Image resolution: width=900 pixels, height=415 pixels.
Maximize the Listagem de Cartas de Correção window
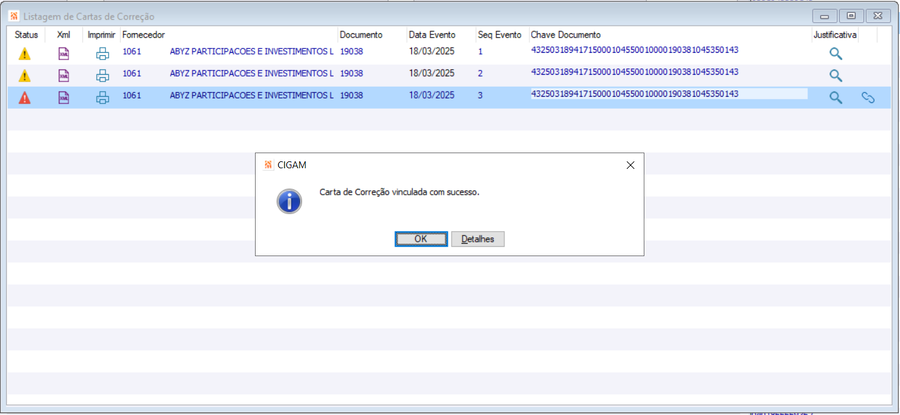pyautogui.click(x=852, y=15)
